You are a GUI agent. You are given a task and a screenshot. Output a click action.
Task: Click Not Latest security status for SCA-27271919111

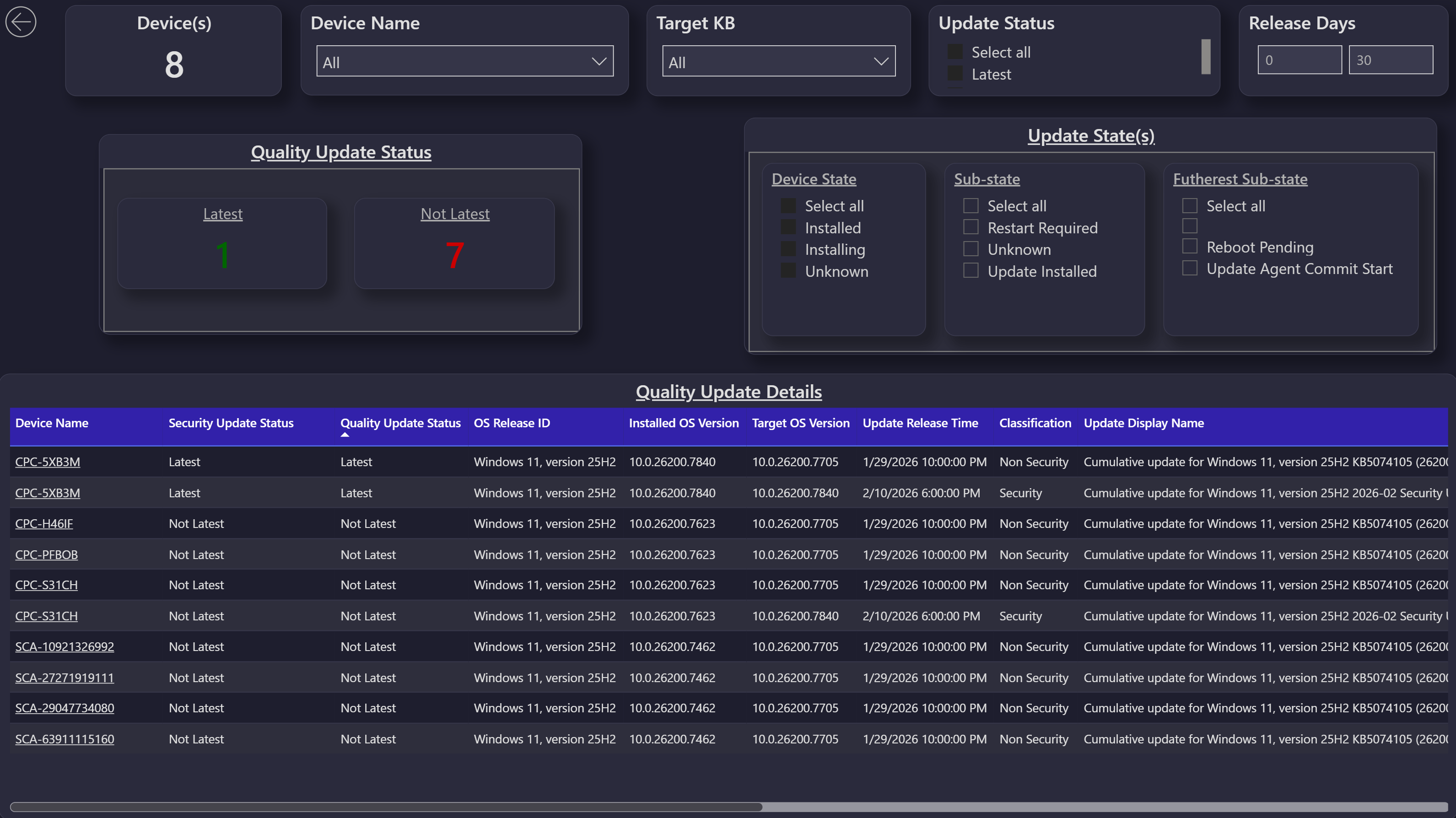pos(196,678)
